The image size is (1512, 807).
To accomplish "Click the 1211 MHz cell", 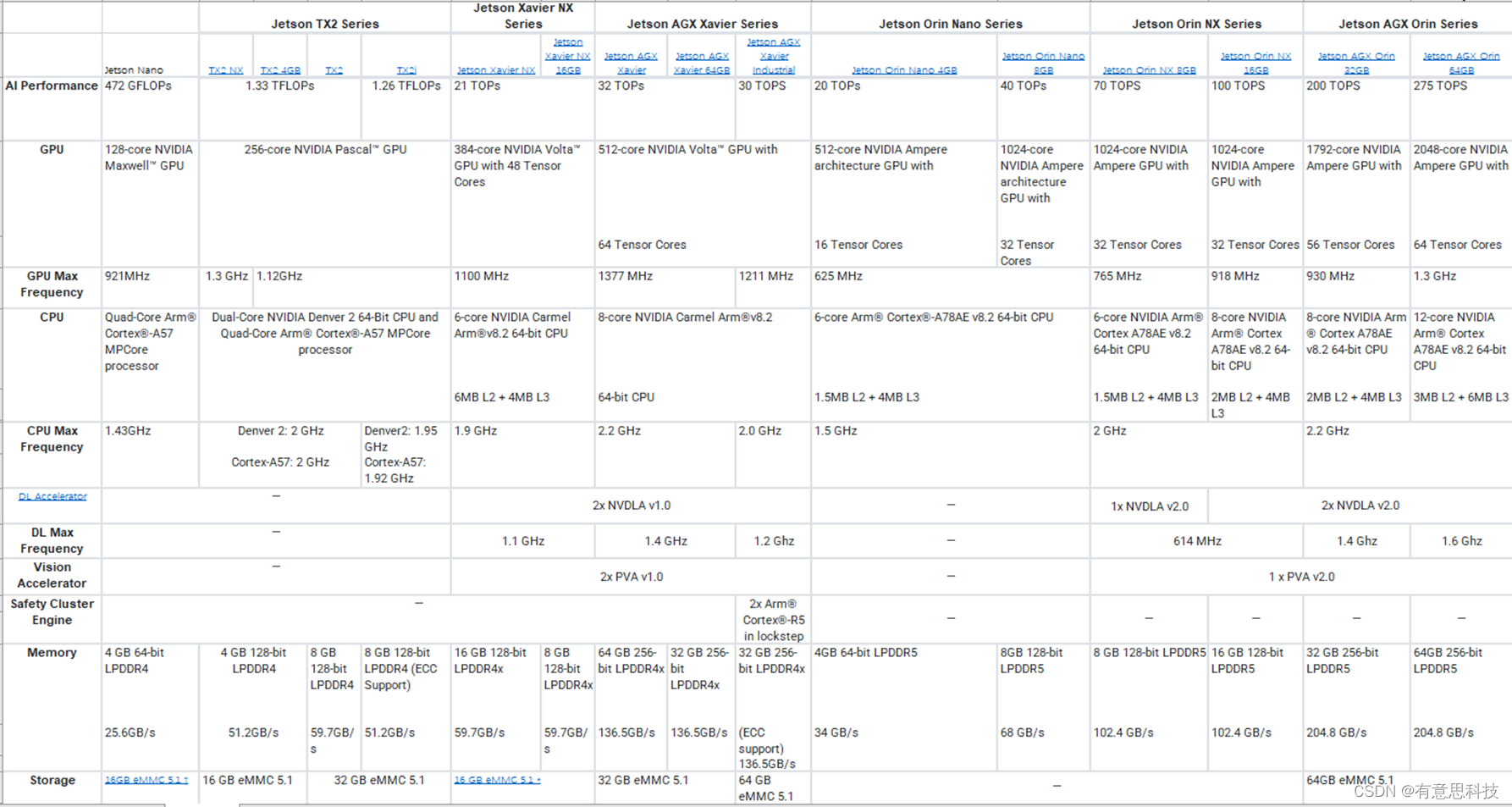I will (766, 276).
